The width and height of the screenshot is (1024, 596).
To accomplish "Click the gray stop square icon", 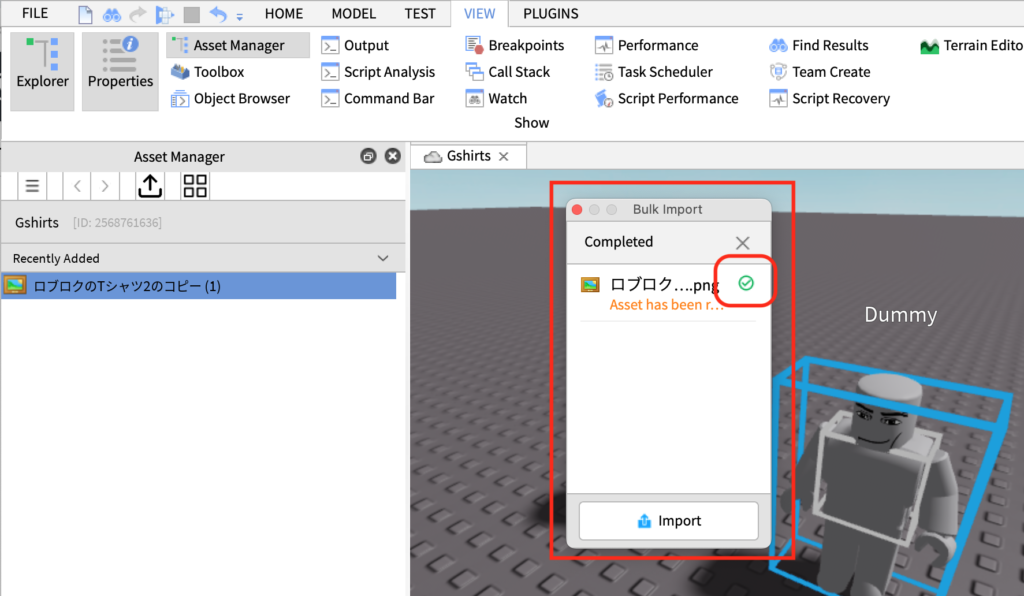I will 191,14.
